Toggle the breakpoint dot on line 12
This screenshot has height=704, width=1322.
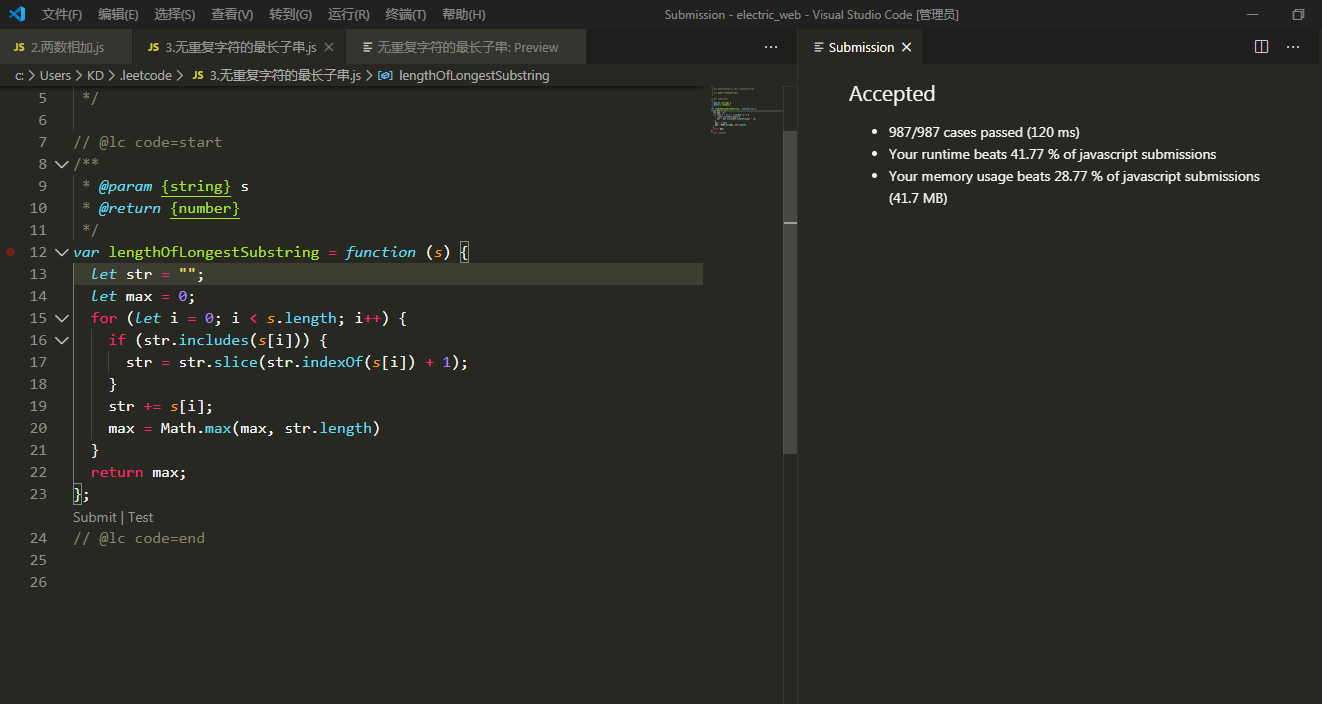coord(10,252)
